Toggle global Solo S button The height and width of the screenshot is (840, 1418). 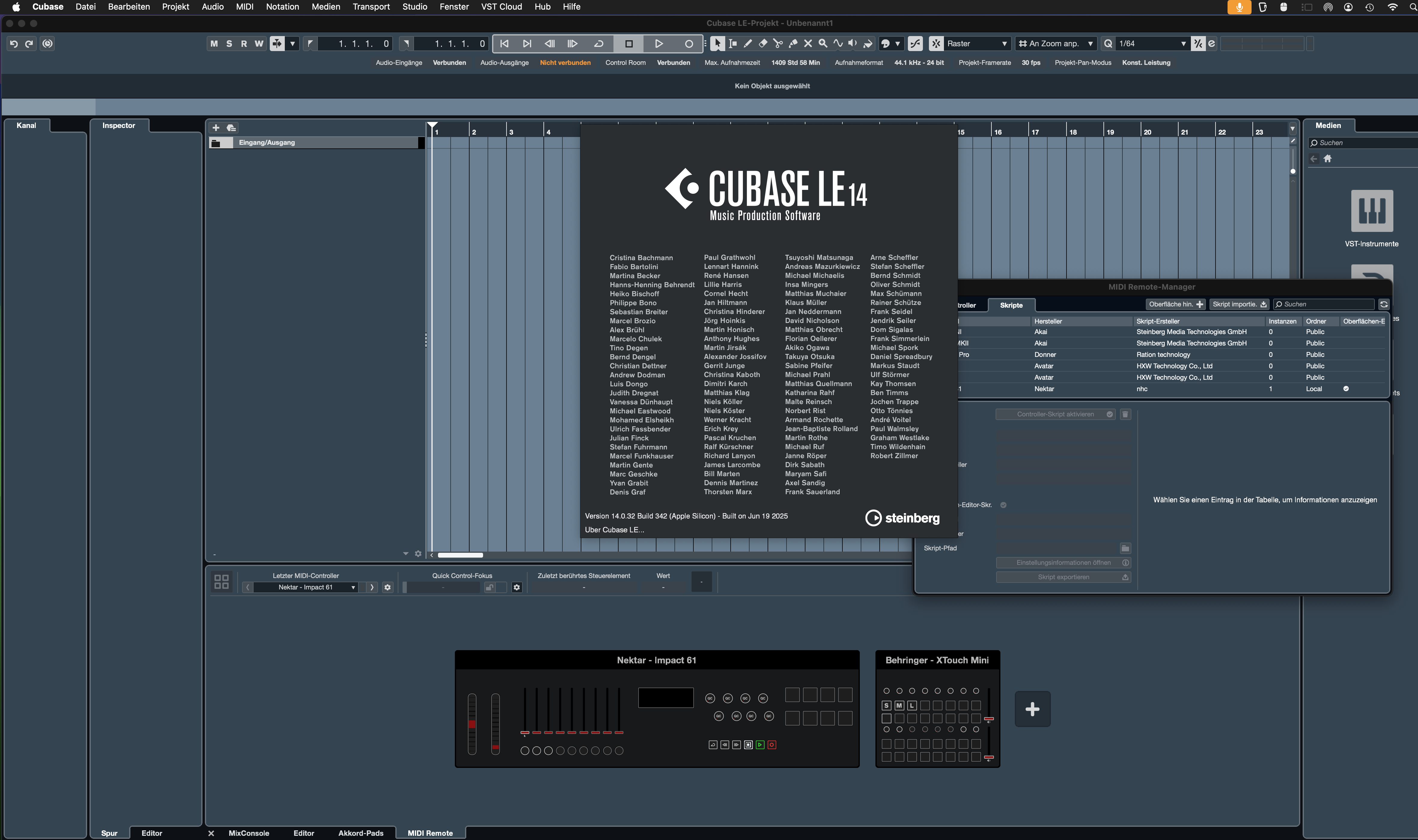point(229,44)
